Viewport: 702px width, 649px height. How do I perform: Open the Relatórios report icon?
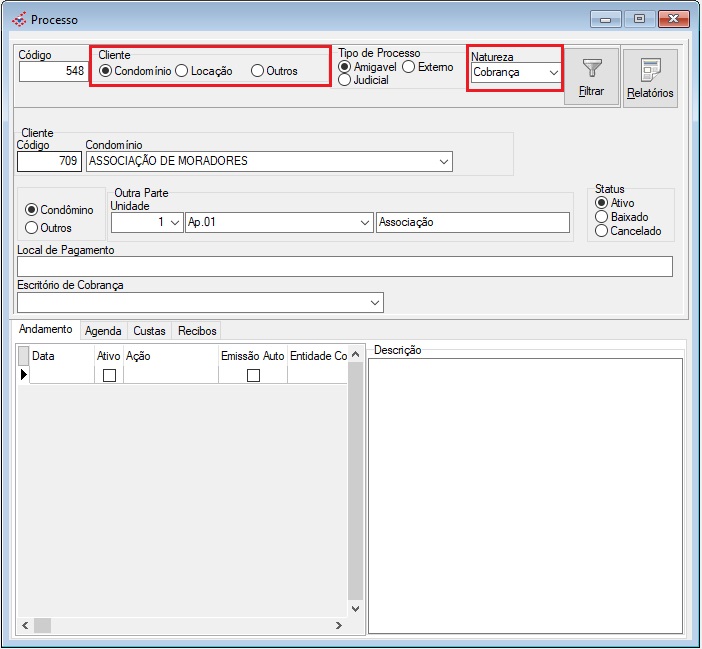(x=649, y=69)
